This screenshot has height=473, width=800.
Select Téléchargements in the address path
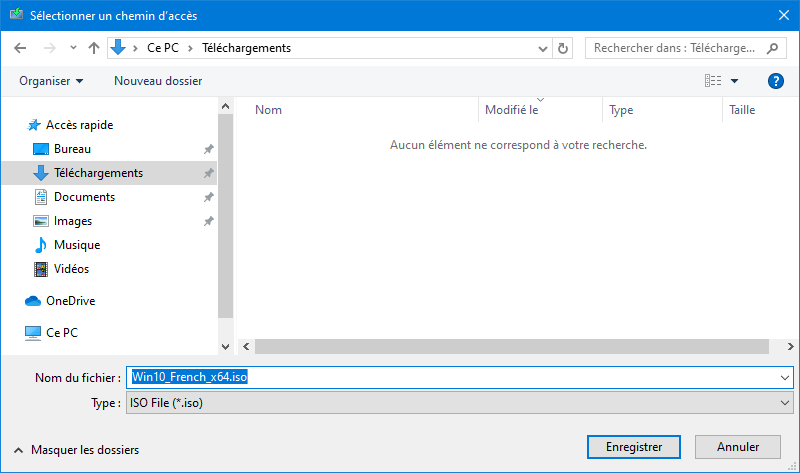coord(246,48)
